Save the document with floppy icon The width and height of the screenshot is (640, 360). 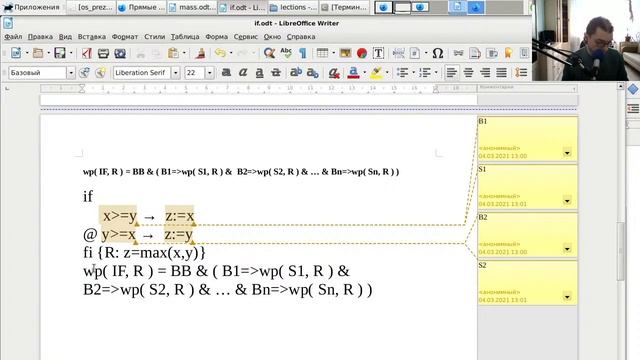[60, 53]
